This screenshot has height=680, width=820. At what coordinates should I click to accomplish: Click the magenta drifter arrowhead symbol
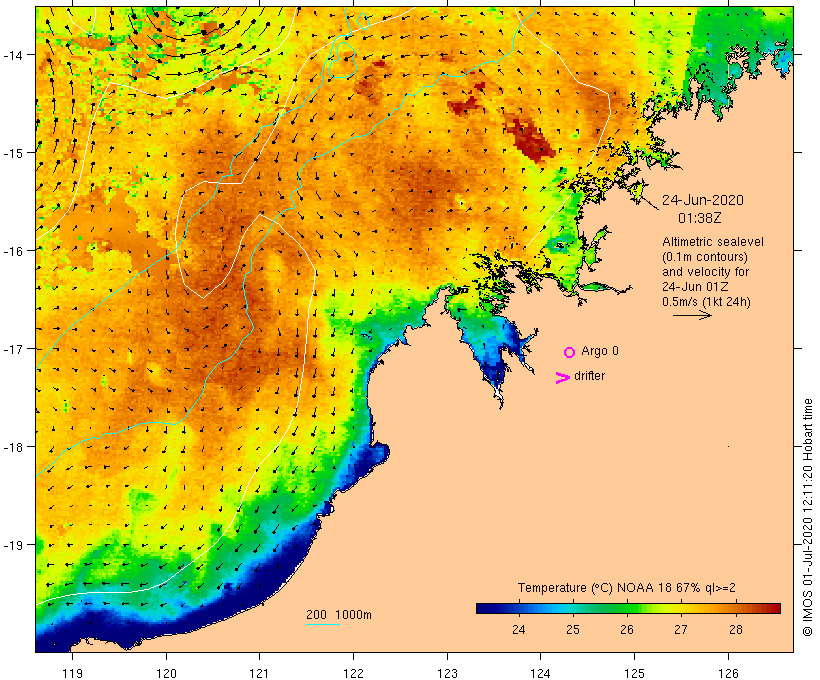coord(563,378)
